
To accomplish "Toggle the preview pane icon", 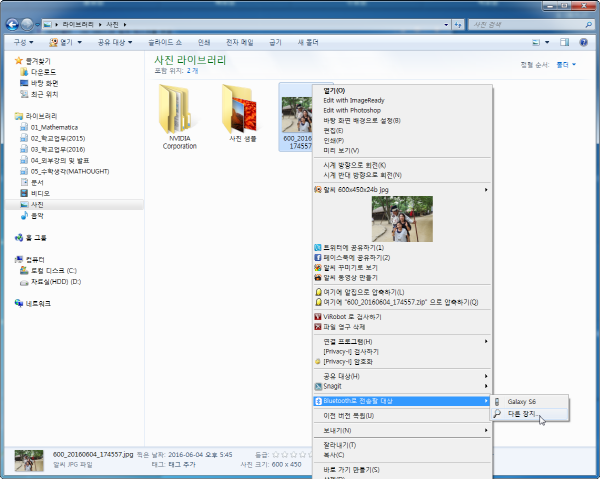I will (x=564, y=42).
